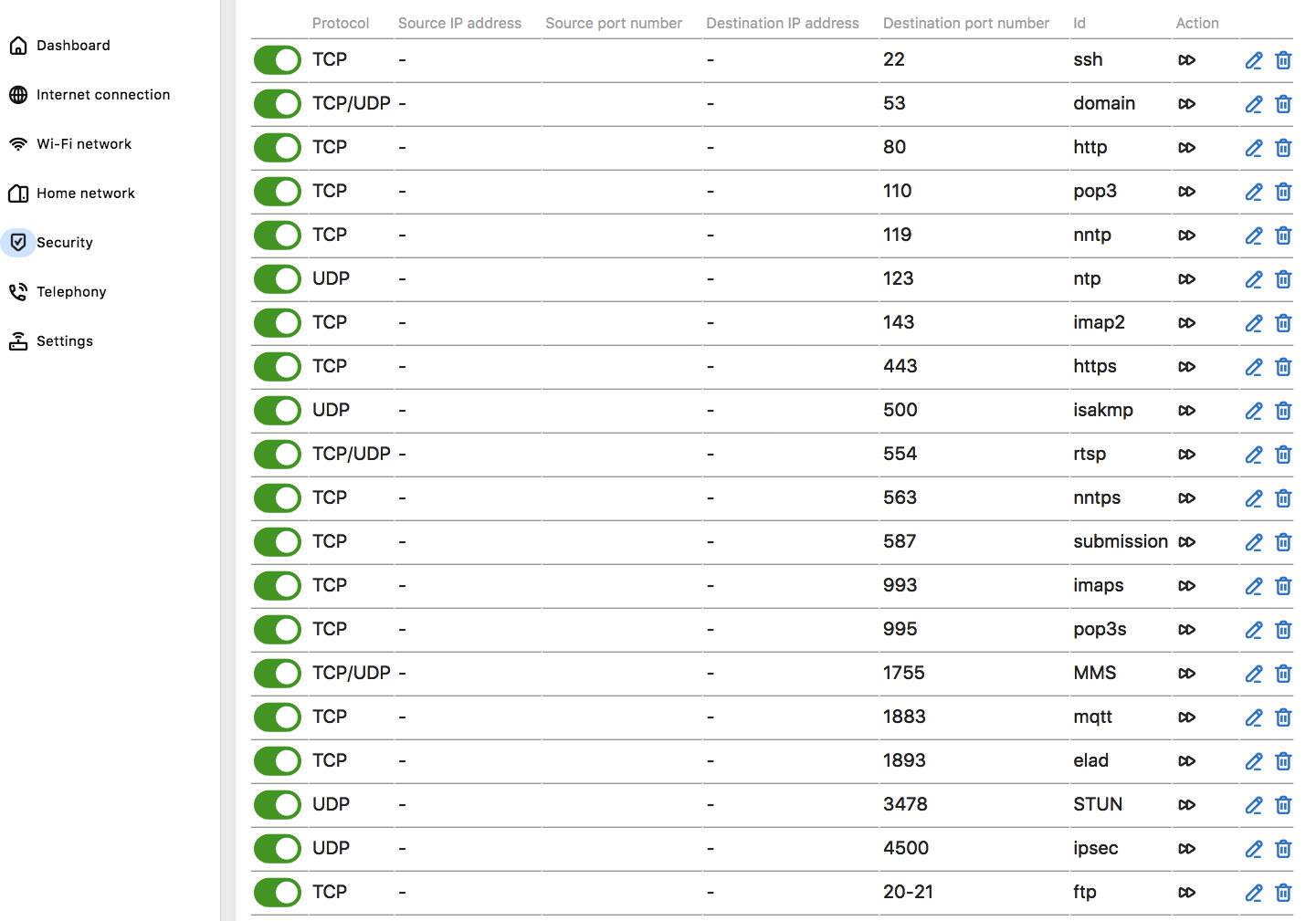This screenshot has height=921, width=1316.
Task: Turn off the isakmp rule switch
Action: pyautogui.click(x=278, y=411)
